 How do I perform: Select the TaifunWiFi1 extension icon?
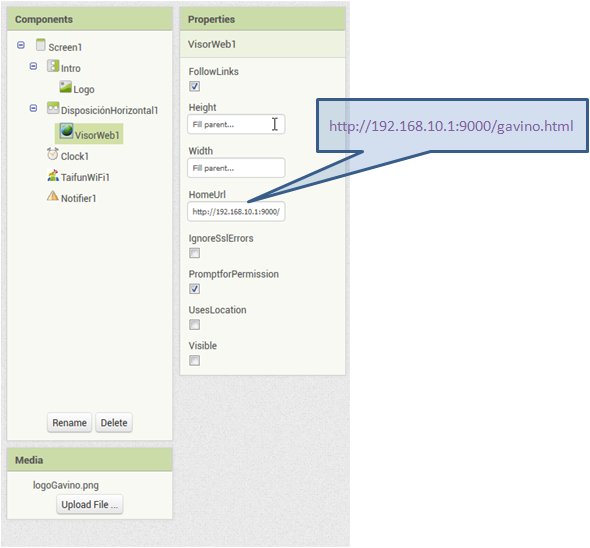pos(53,175)
